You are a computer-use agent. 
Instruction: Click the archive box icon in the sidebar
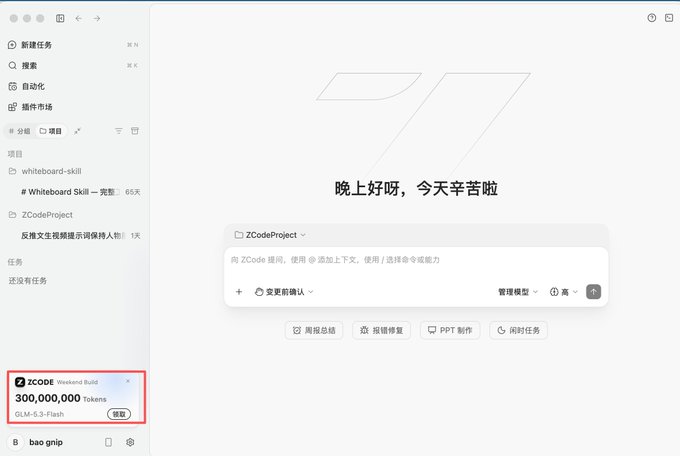tap(135, 131)
